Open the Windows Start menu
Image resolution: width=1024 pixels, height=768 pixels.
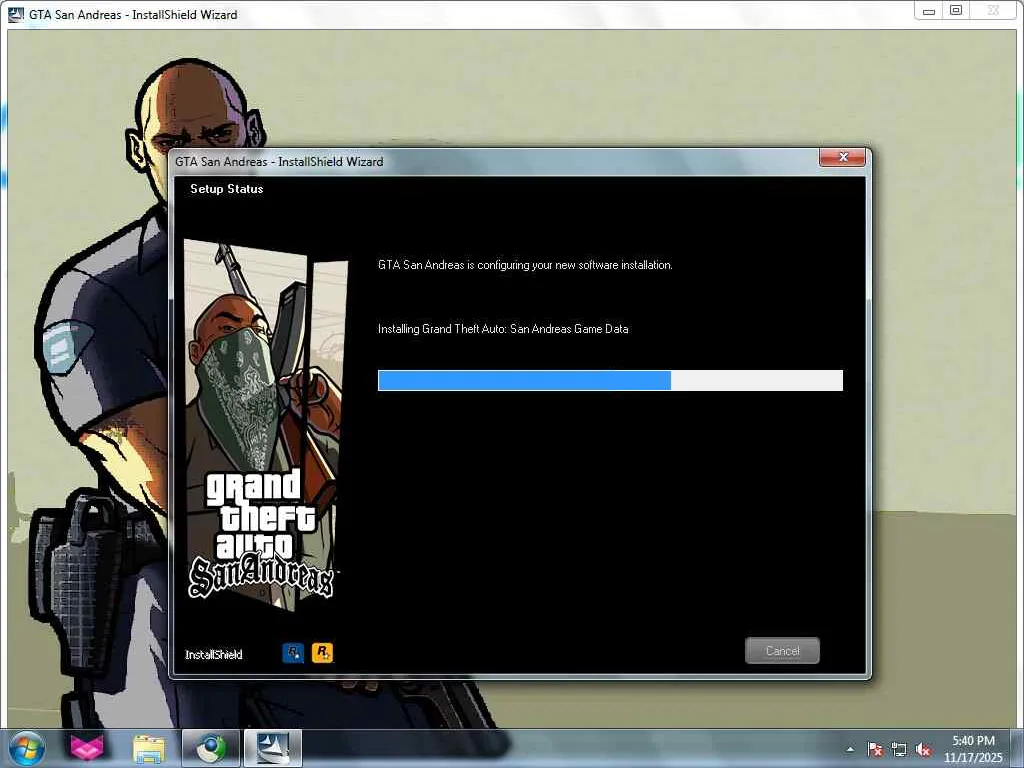(x=27, y=748)
